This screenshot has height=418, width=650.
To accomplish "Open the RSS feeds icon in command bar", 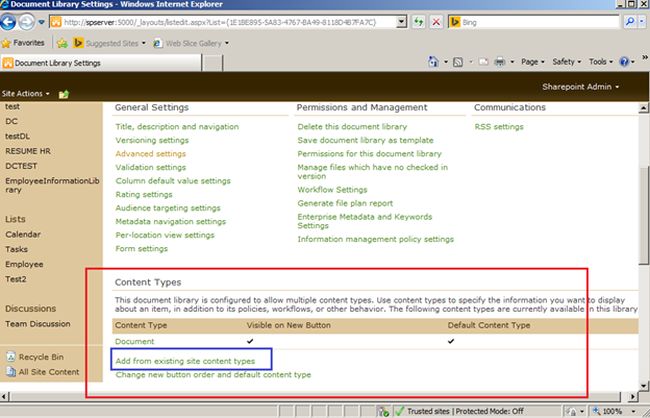I will click(x=458, y=62).
